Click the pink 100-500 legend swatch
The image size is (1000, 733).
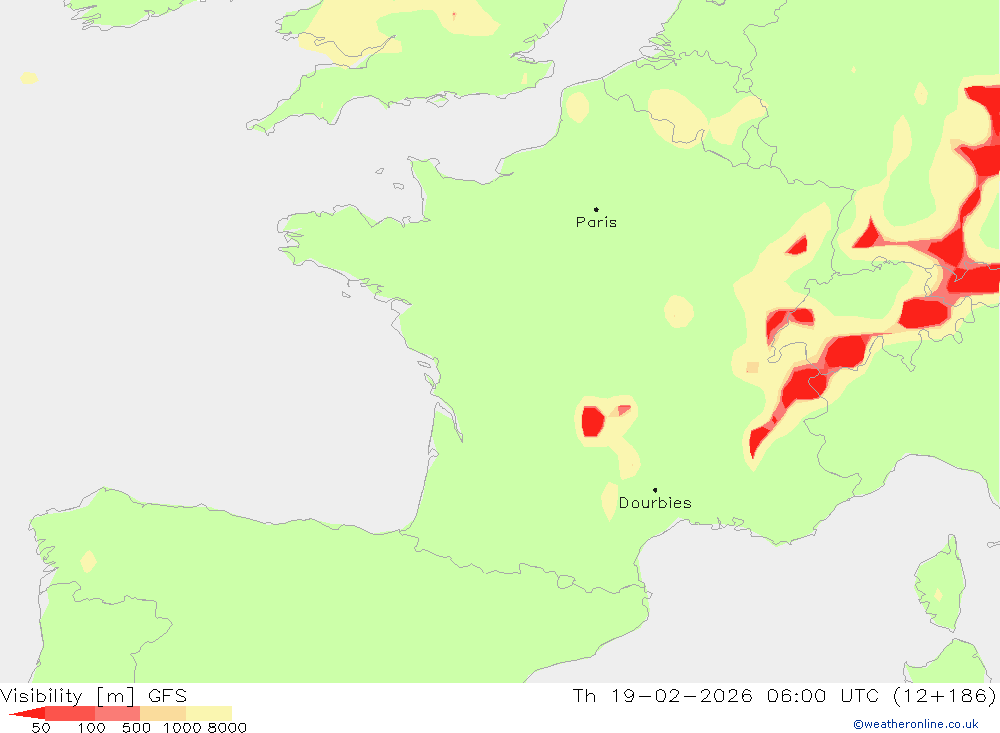117,713
